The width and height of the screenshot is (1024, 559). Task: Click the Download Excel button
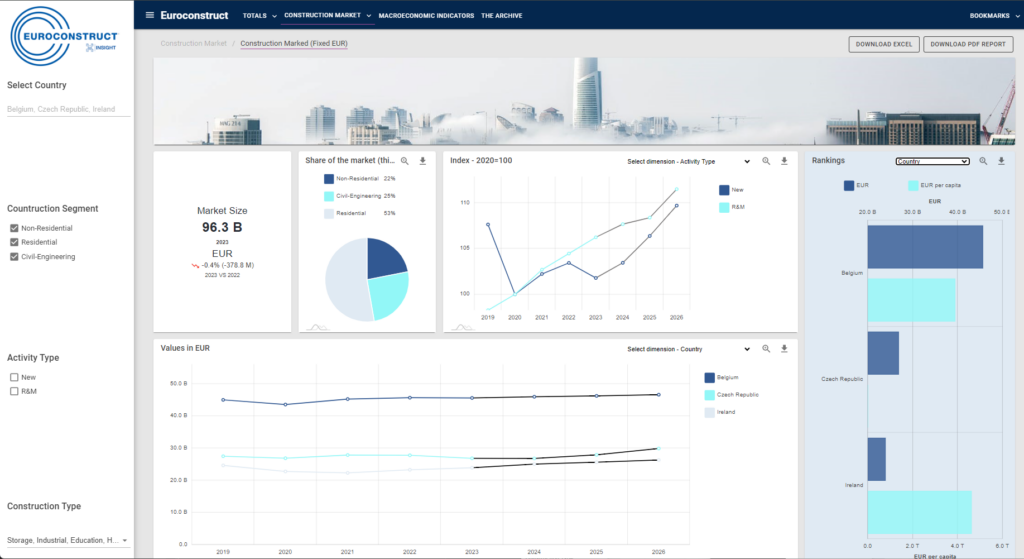tap(884, 44)
